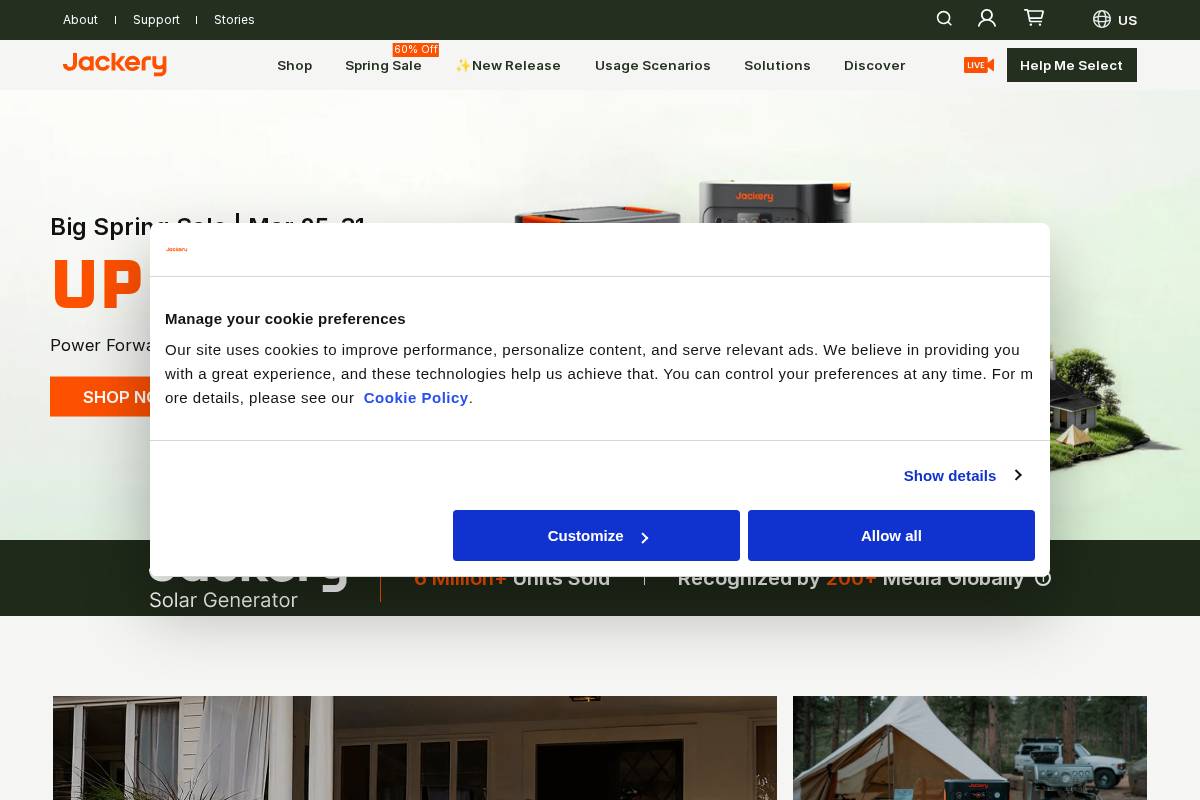Open the search icon

click(943, 18)
